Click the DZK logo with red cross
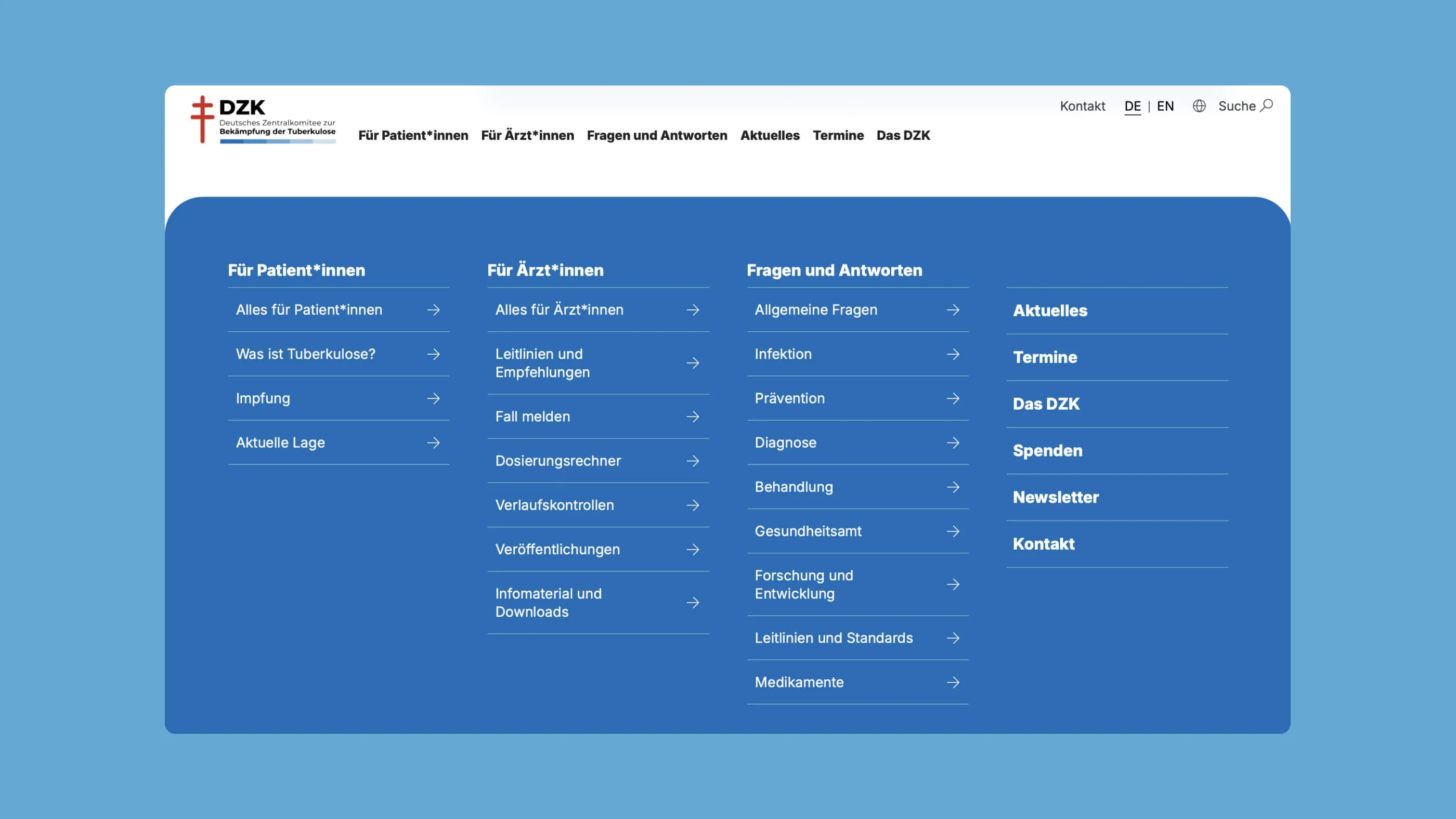Viewport: 1456px width, 819px height. coord(263,119)
